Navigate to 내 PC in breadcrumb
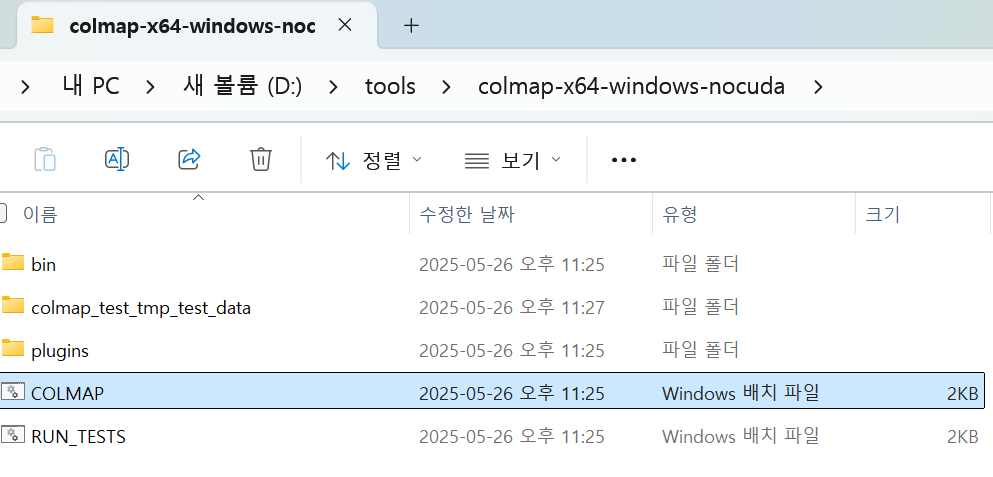 point(90,87)
